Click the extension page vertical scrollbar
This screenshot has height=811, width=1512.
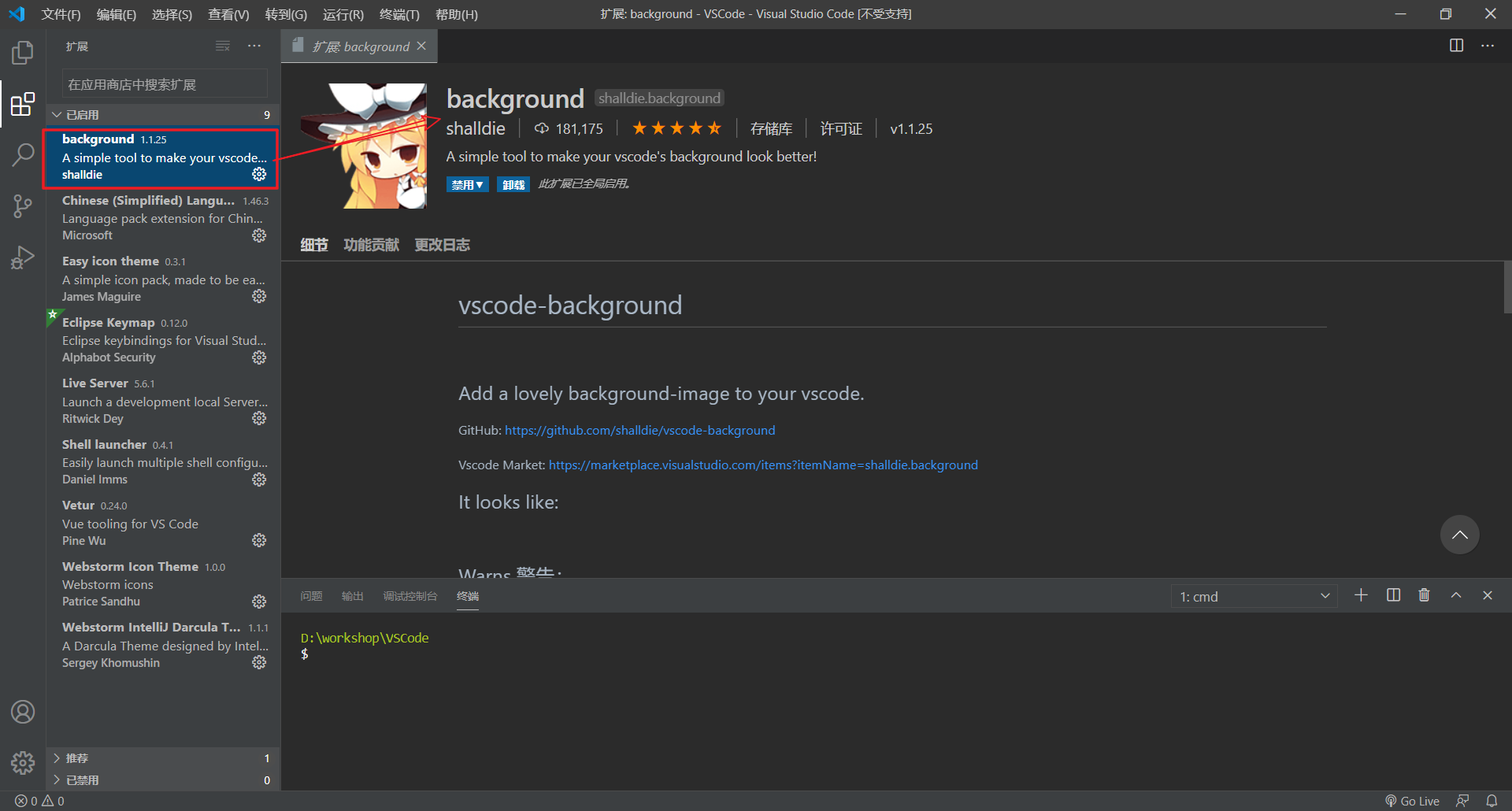pos(1507,287)
